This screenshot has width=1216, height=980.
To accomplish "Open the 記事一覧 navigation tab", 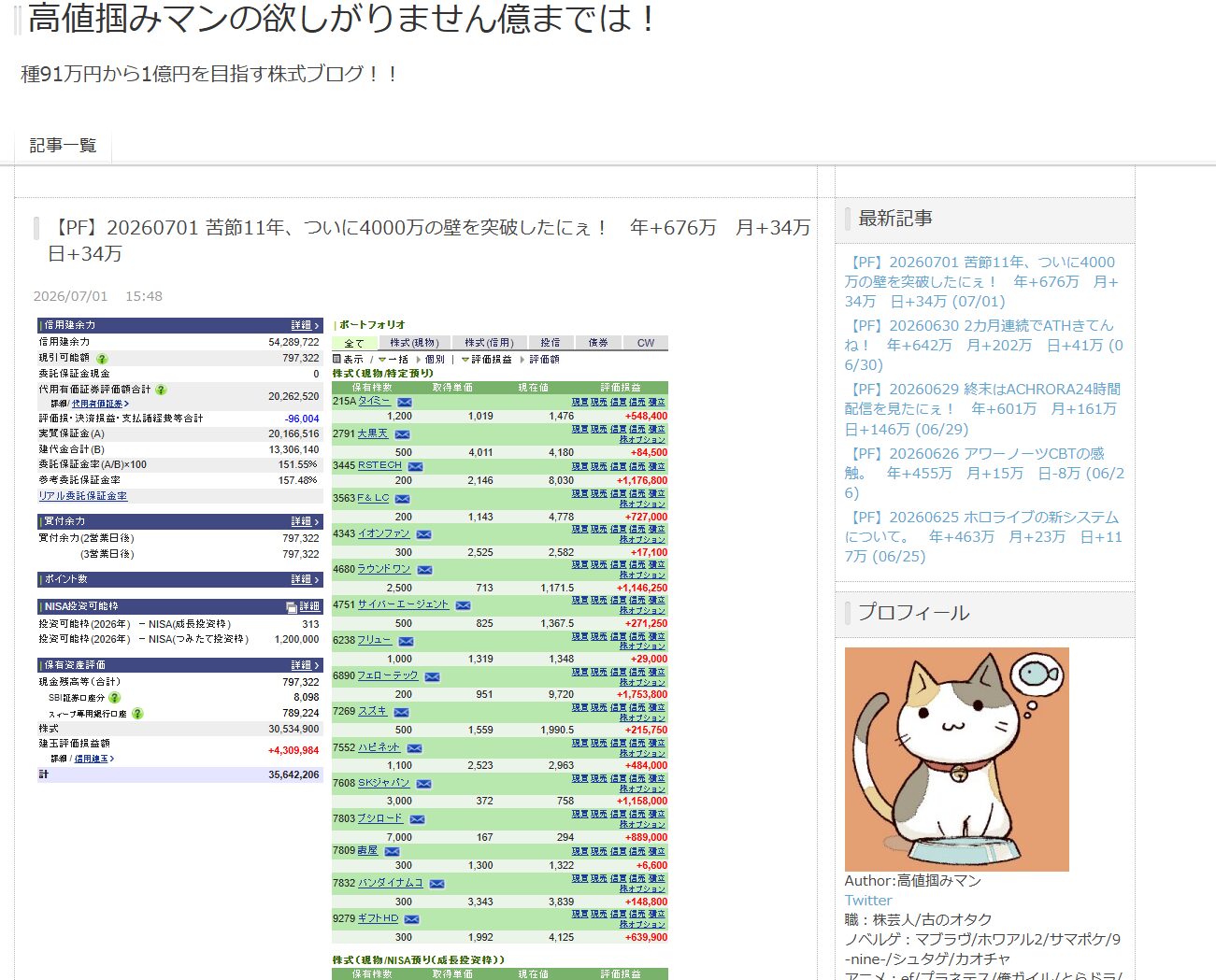I will pyautogui.click(x=63, y=146).
